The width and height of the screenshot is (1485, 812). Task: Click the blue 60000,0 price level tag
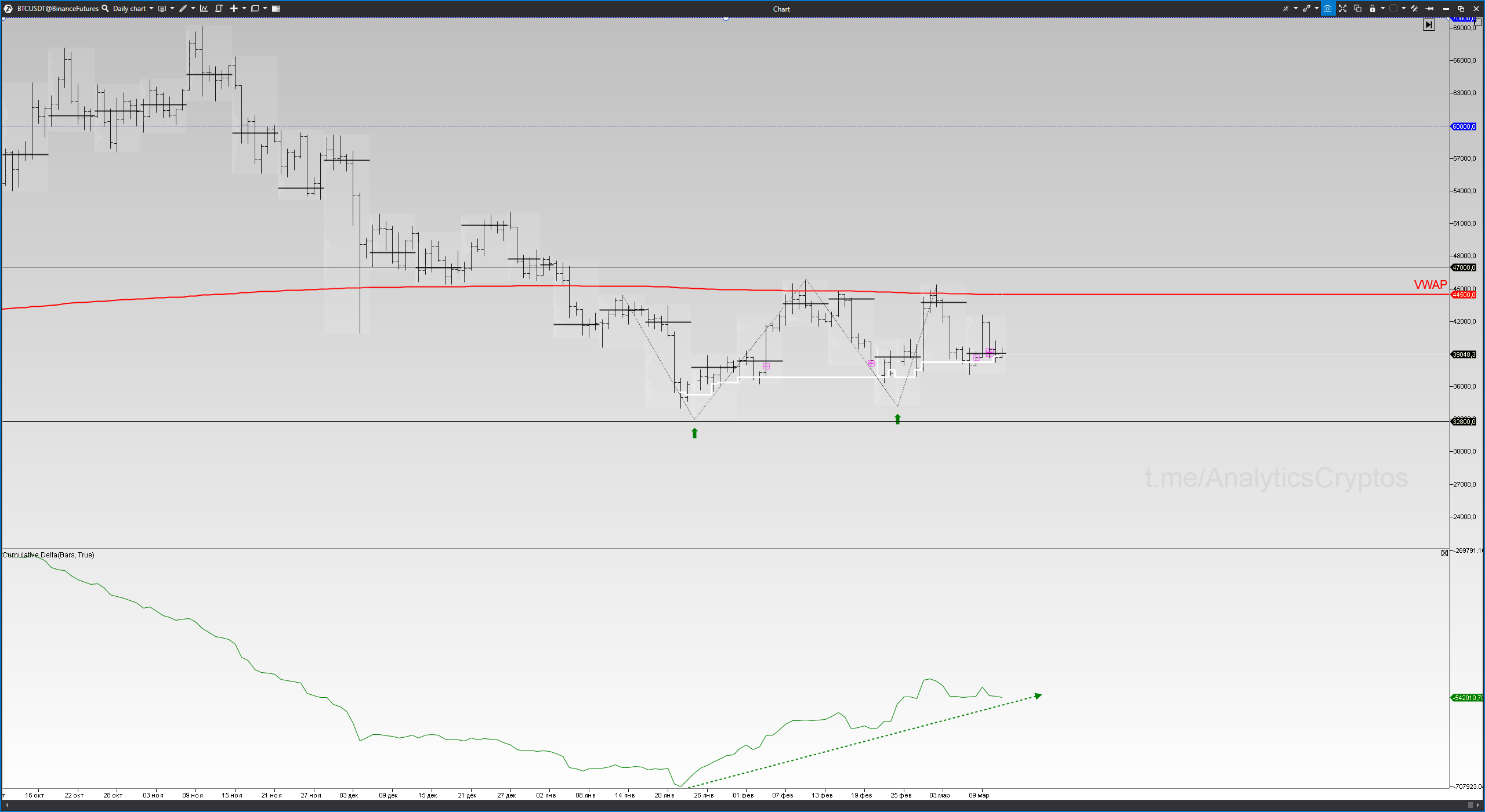1464,126
